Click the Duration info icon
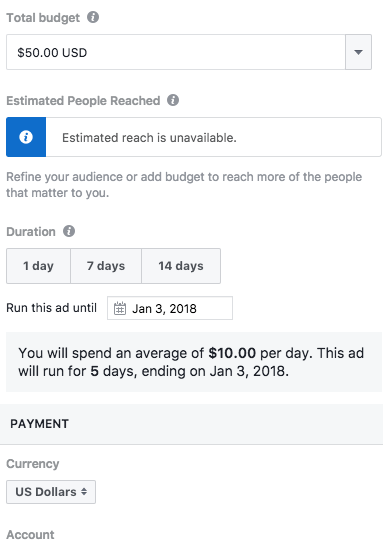 tap(69, 231)
